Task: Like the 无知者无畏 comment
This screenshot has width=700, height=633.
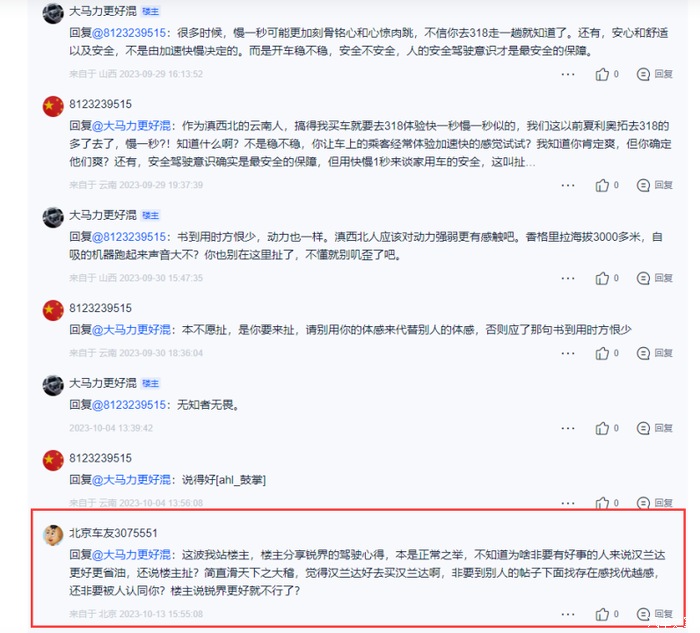Action: pos(607,428)
